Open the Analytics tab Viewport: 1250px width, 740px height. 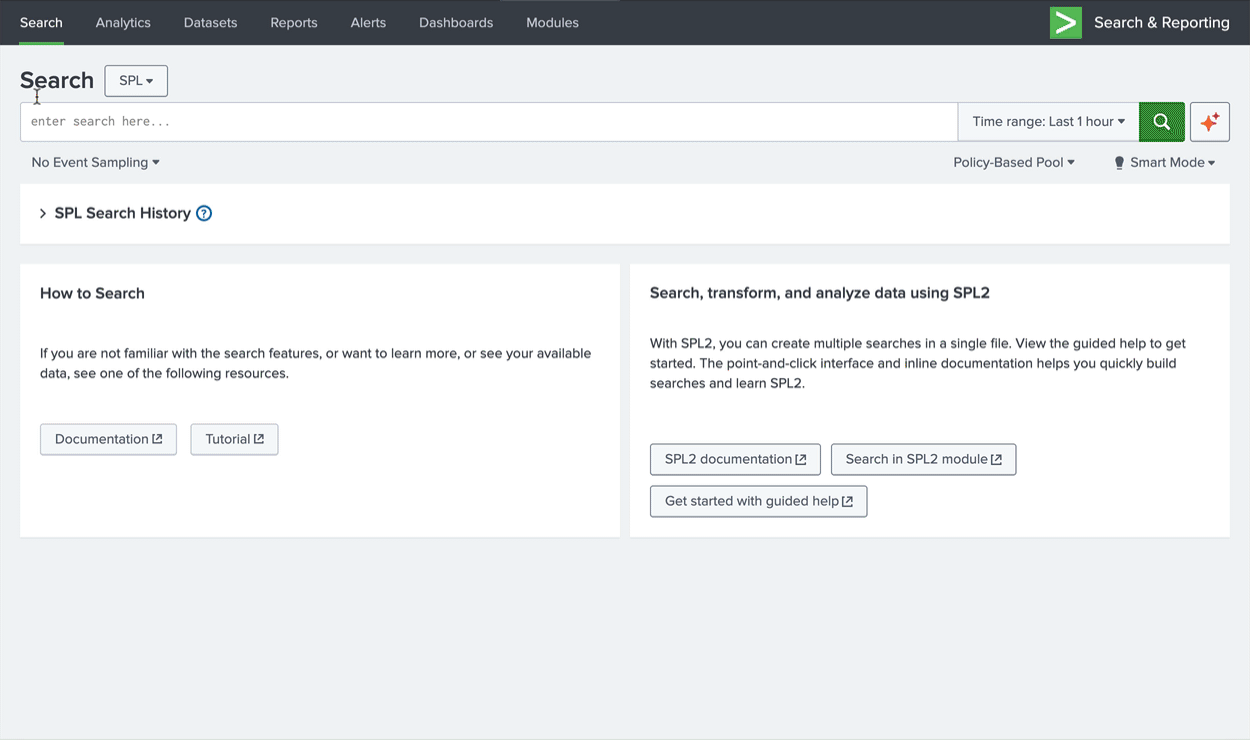123,23
